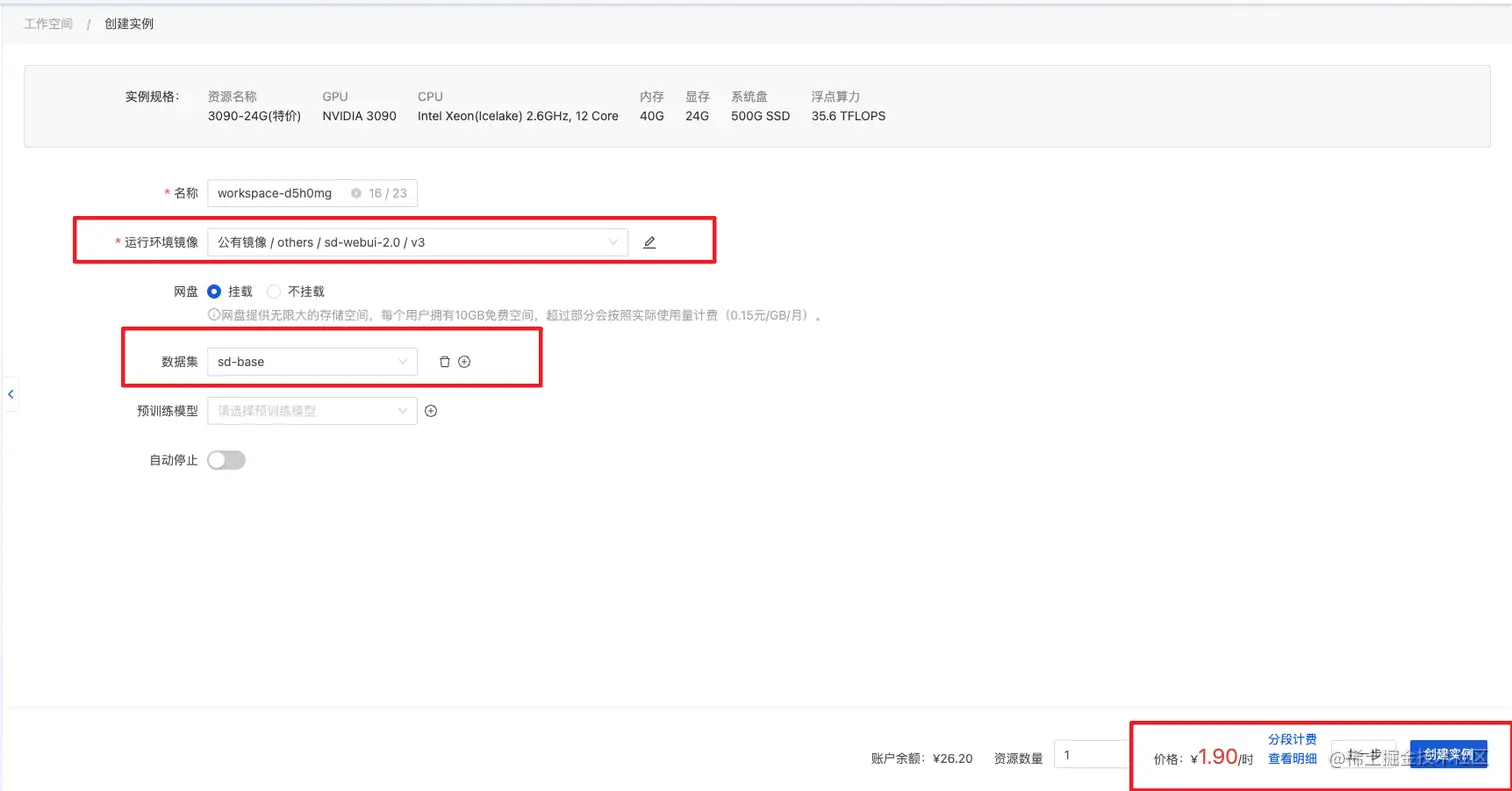Click the 资源数量 input field
This screenshot has width=1512, height=791.
(x=1093, y=755)
